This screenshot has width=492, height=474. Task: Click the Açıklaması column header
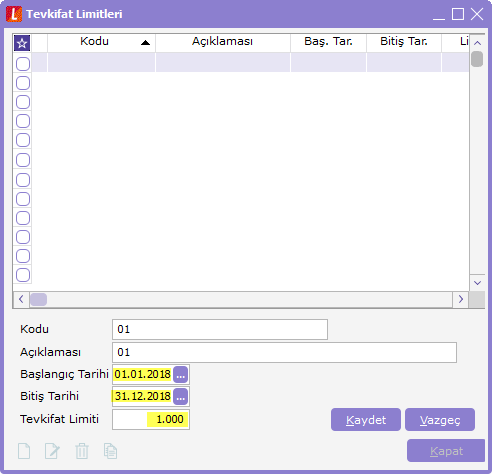(223, 42)
